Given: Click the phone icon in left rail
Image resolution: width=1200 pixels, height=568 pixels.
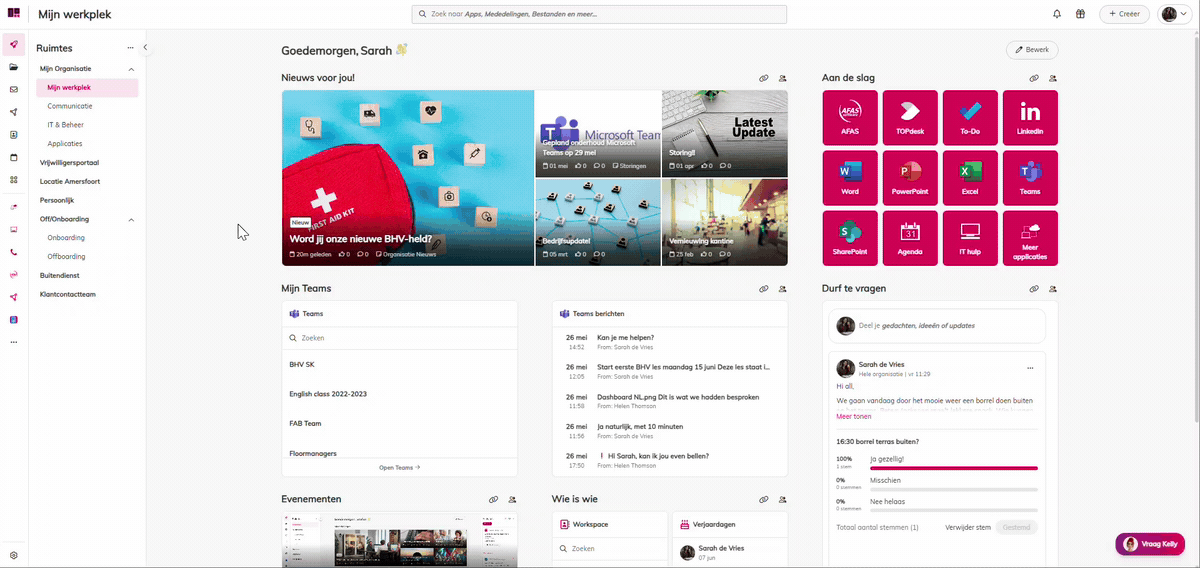Looking at the screenshot, I should [x=14, y=253].
